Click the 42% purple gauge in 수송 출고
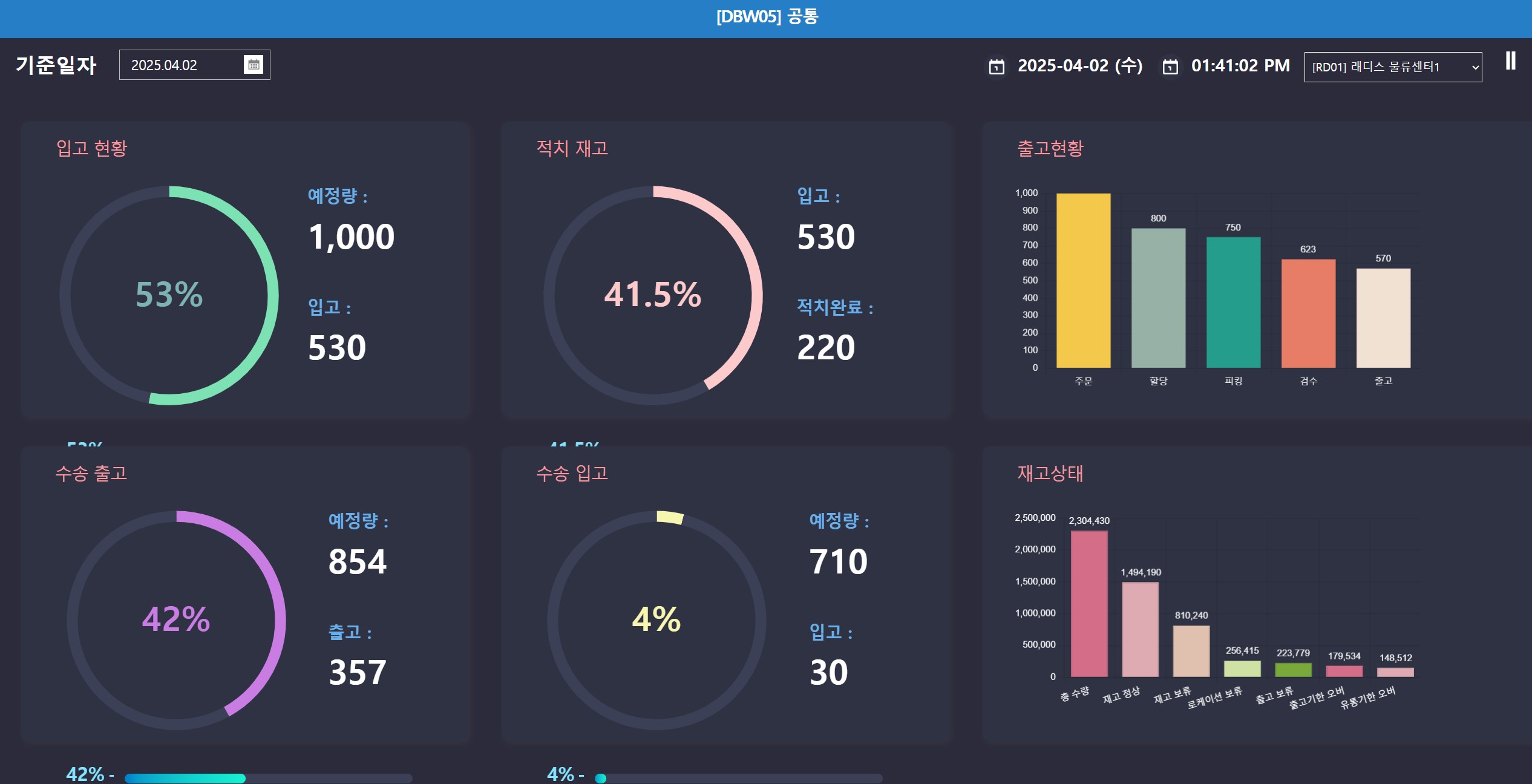The image size is (1532, 784). (x=176, y=620)
